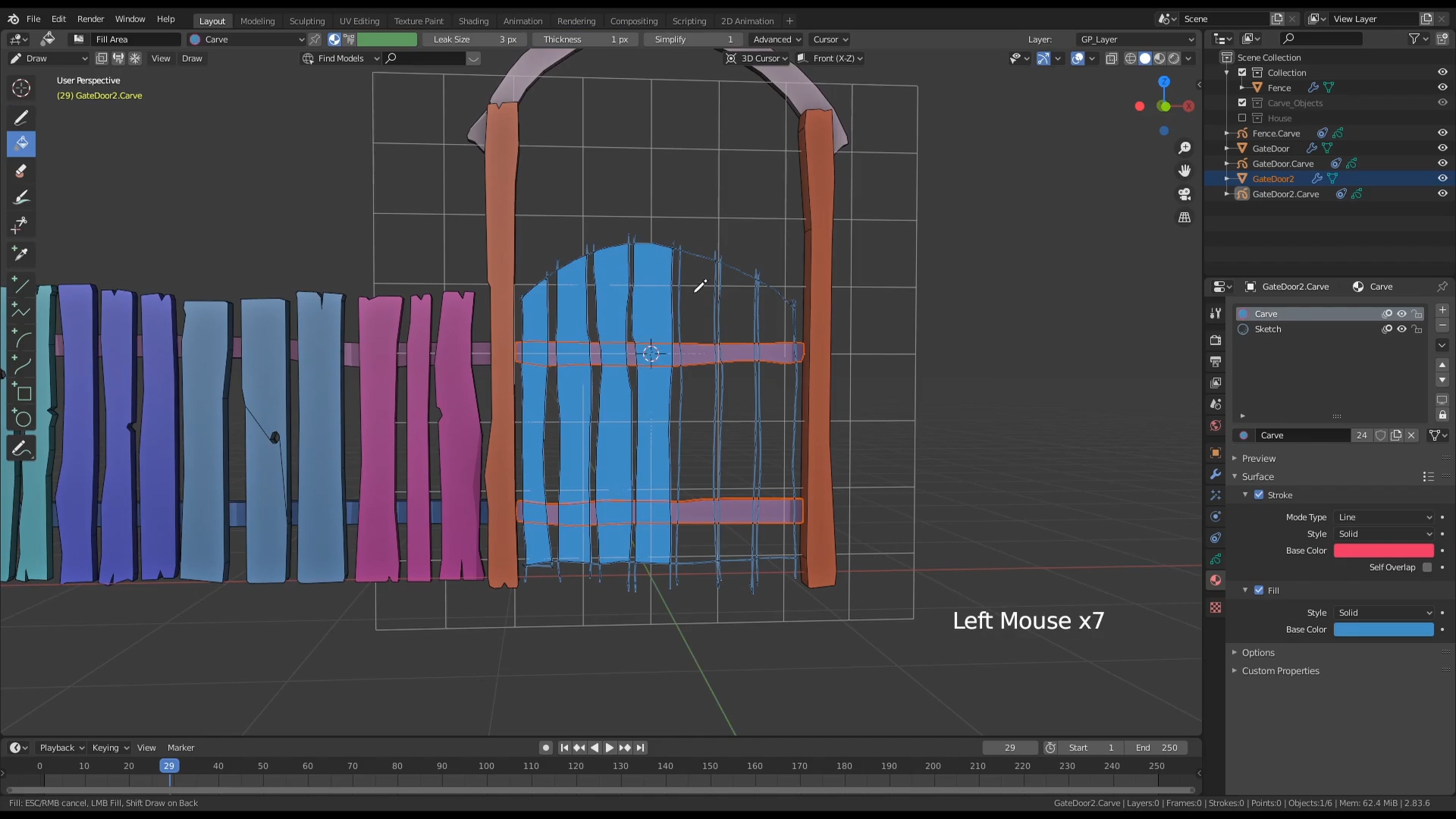Toggle camera view icon
1456x819 pixels.
click(1185, 194)
